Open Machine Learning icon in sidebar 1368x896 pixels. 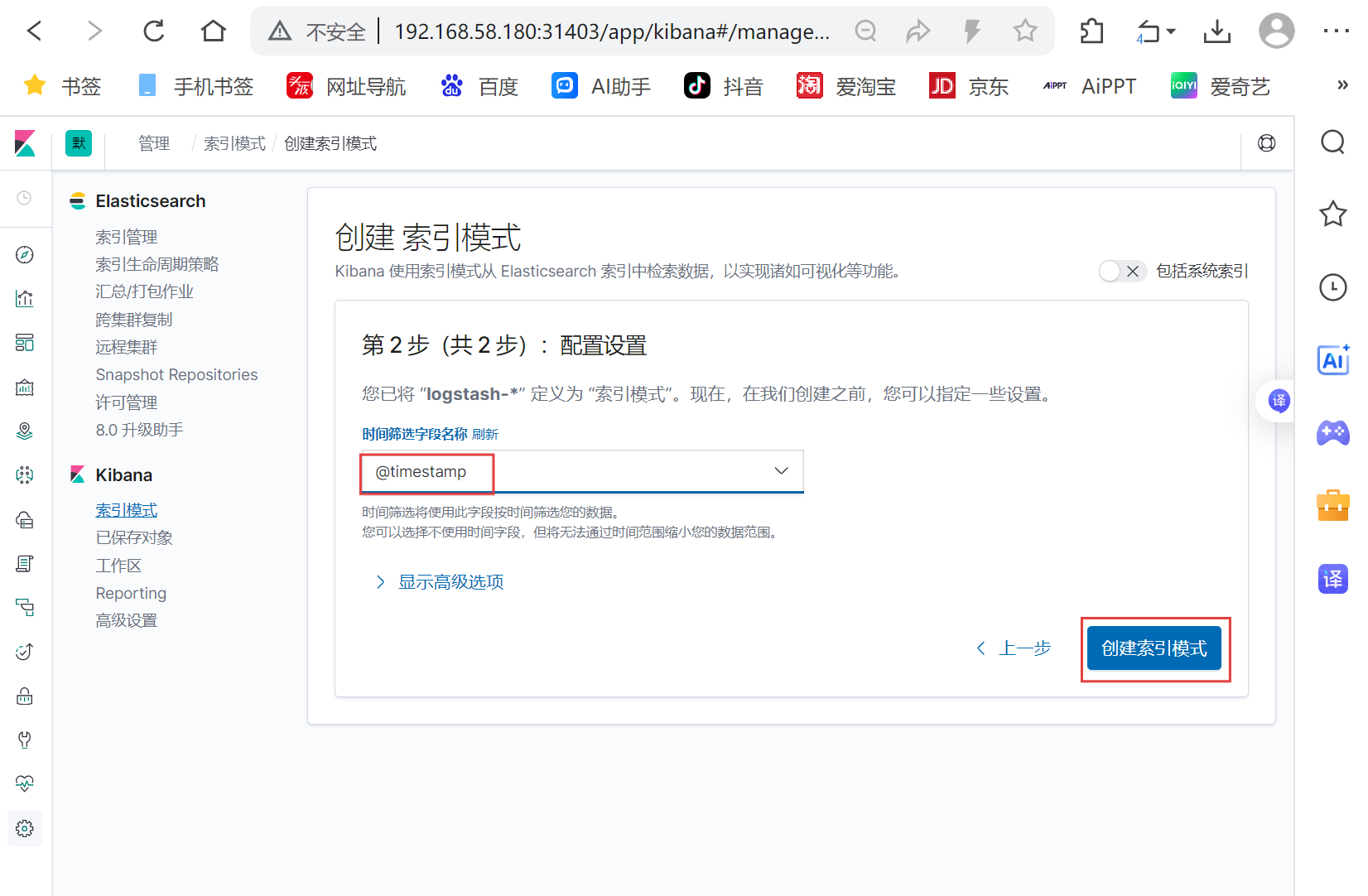[25, 474]
